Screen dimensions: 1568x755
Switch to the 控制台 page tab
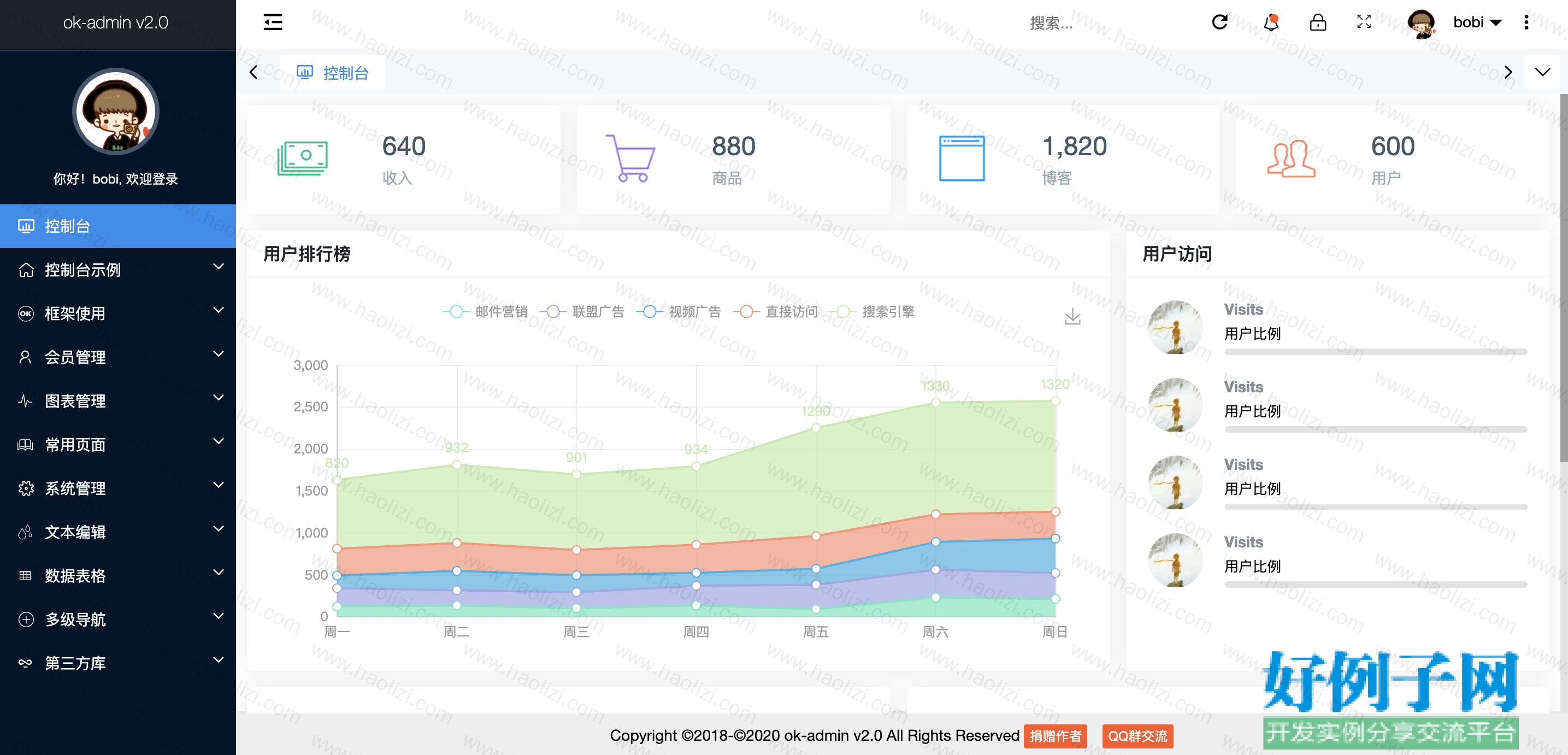coord(332,73)
